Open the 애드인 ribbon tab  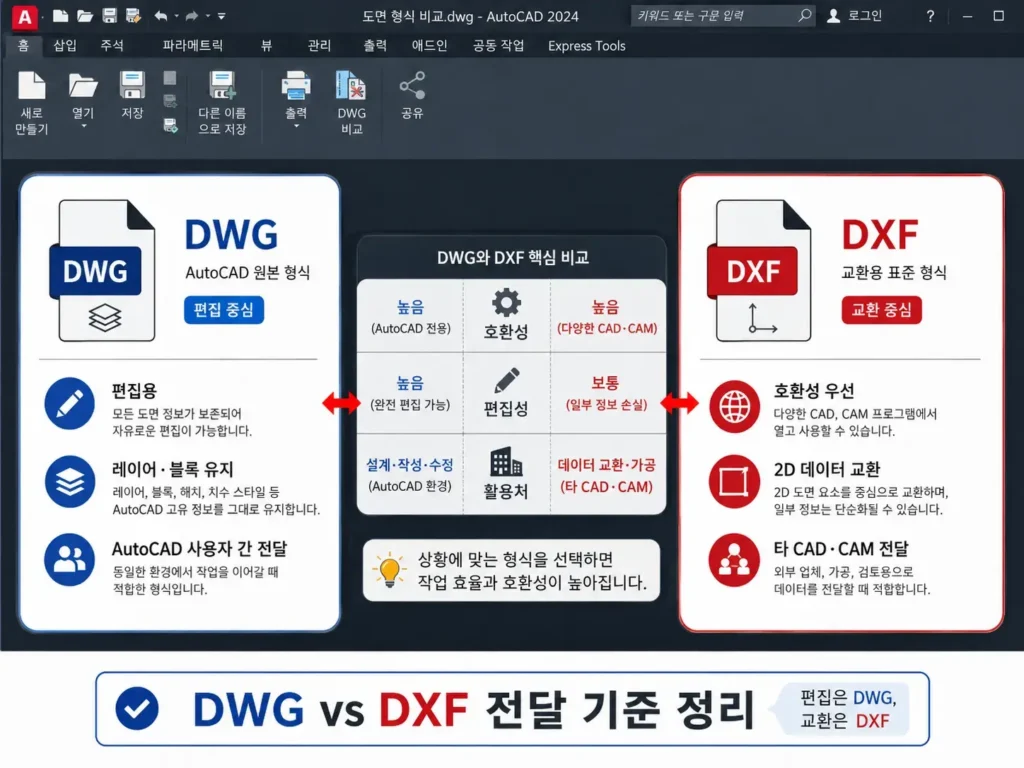(429, 45)
